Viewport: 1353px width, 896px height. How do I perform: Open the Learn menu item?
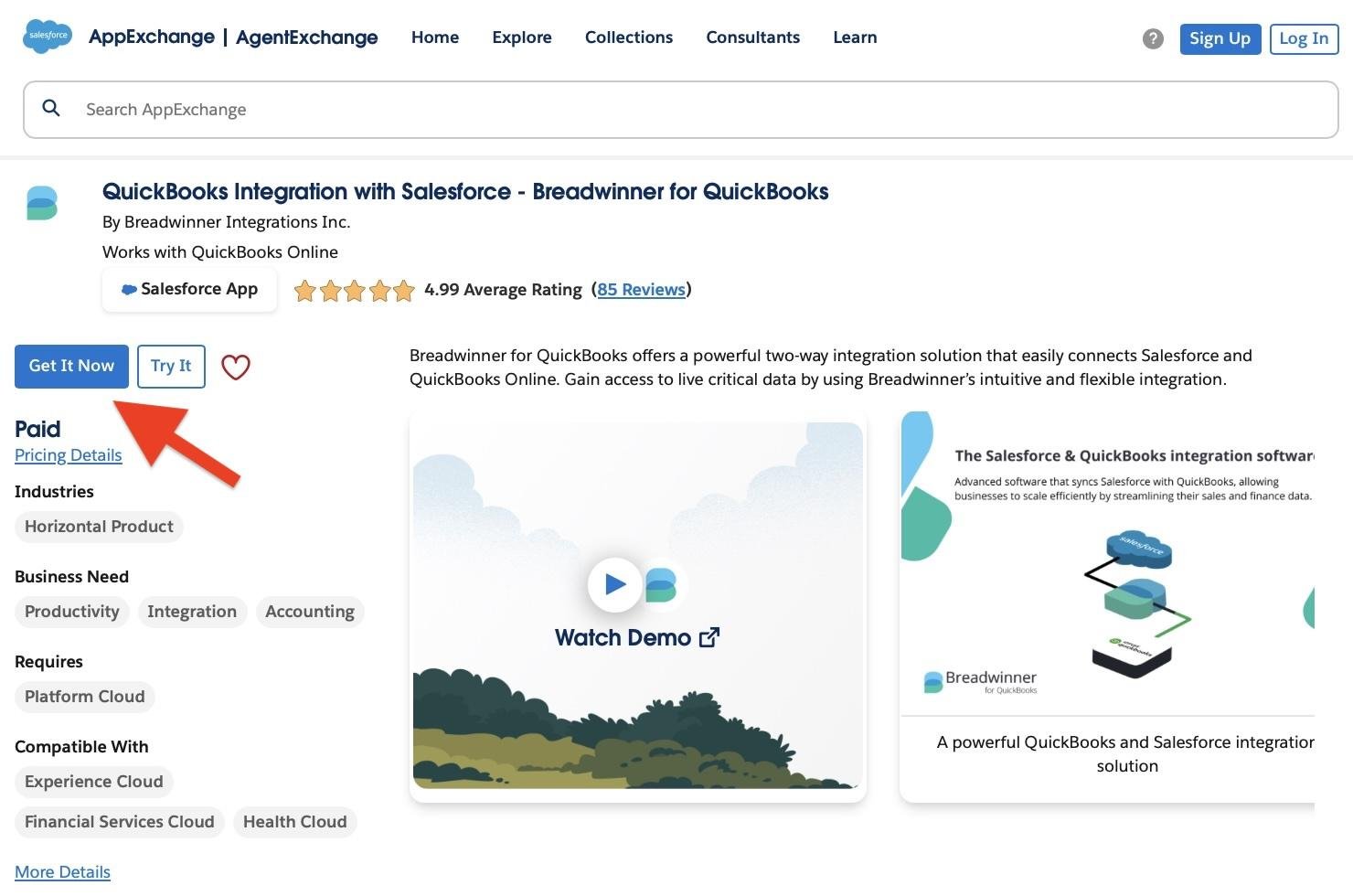pyautogui.click(x=854, y=37)
